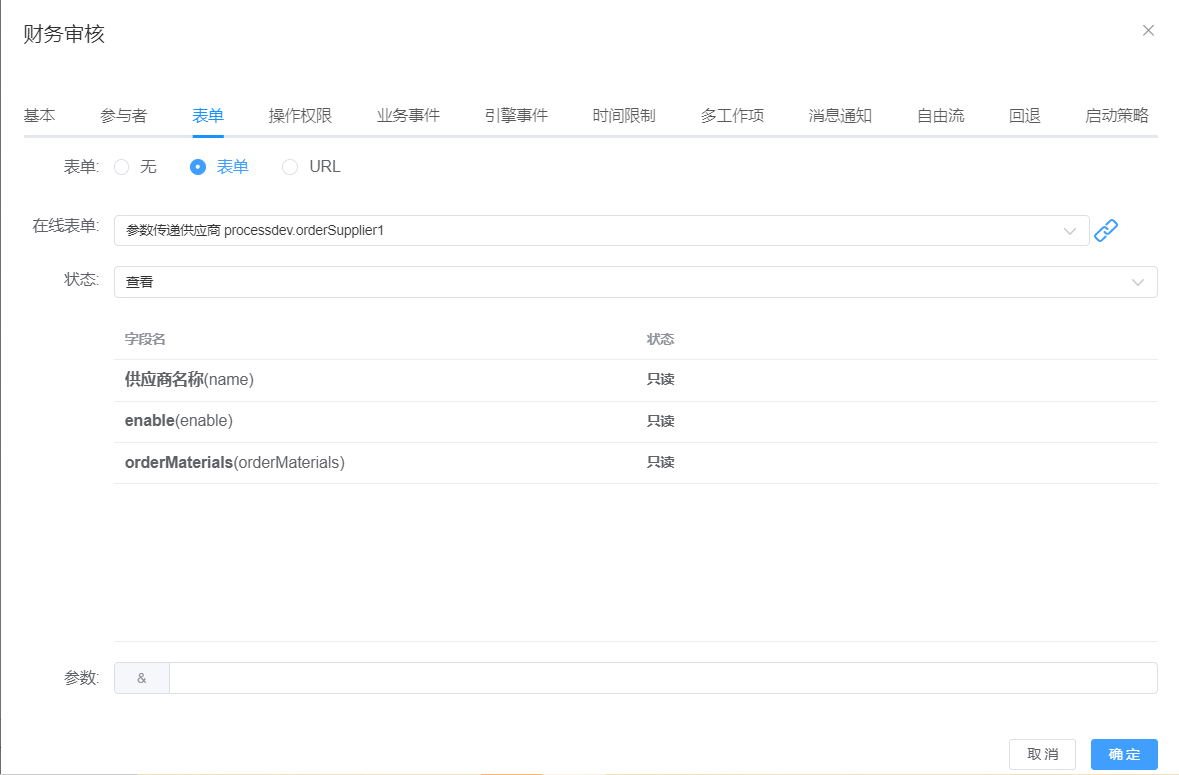Open the 消息通知 tab
This screenshot has height=775, width=1179.
coord(840,115)
